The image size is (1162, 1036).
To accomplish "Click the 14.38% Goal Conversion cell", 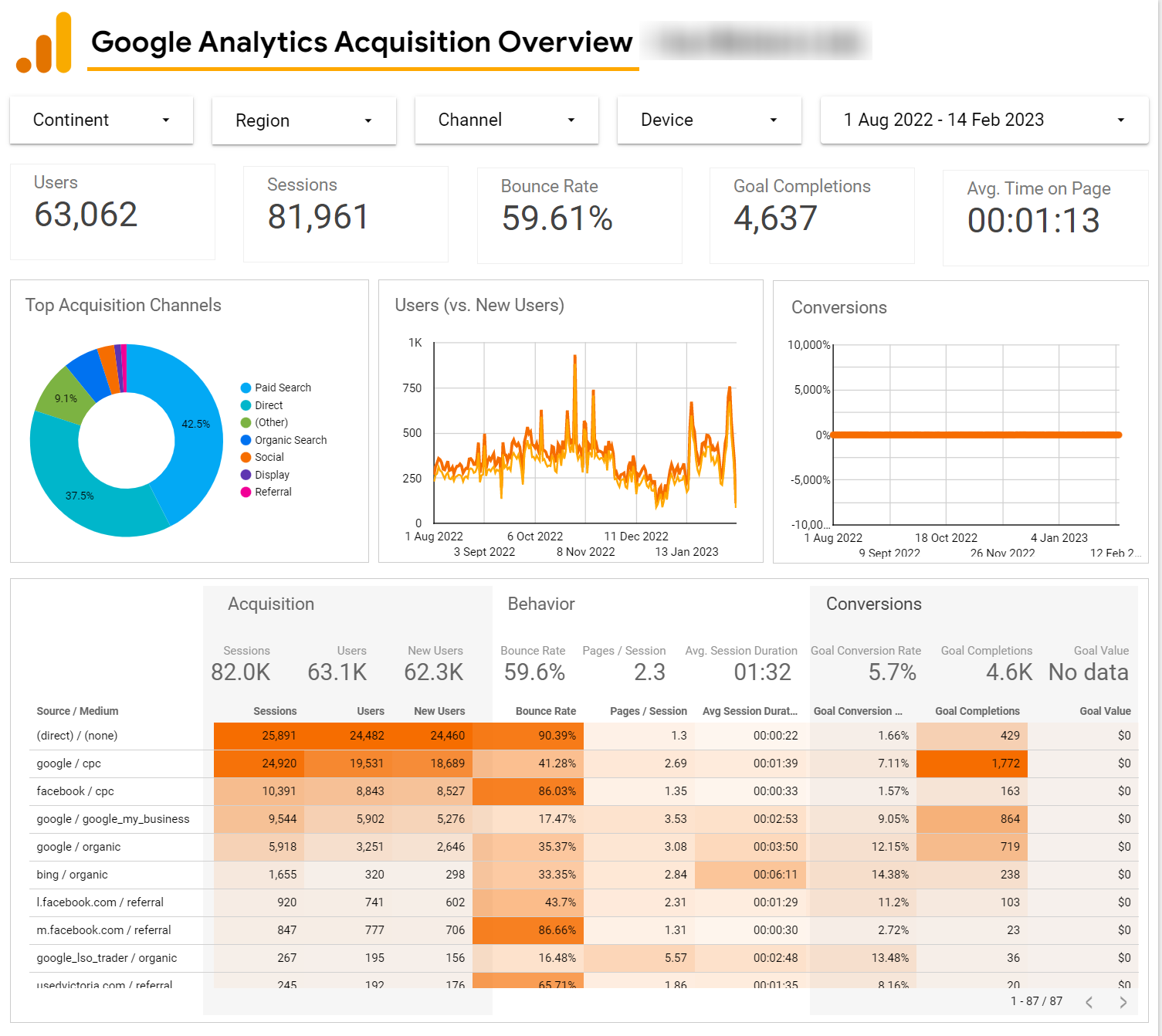I will click(x=862, y=875).
